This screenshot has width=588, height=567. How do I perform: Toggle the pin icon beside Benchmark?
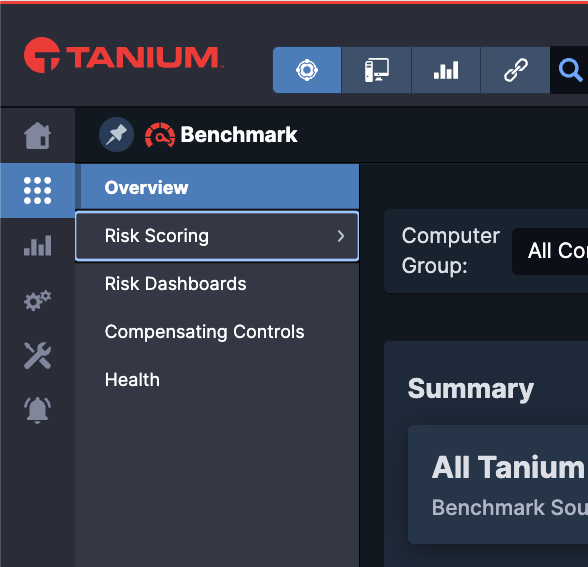point(117,135)
